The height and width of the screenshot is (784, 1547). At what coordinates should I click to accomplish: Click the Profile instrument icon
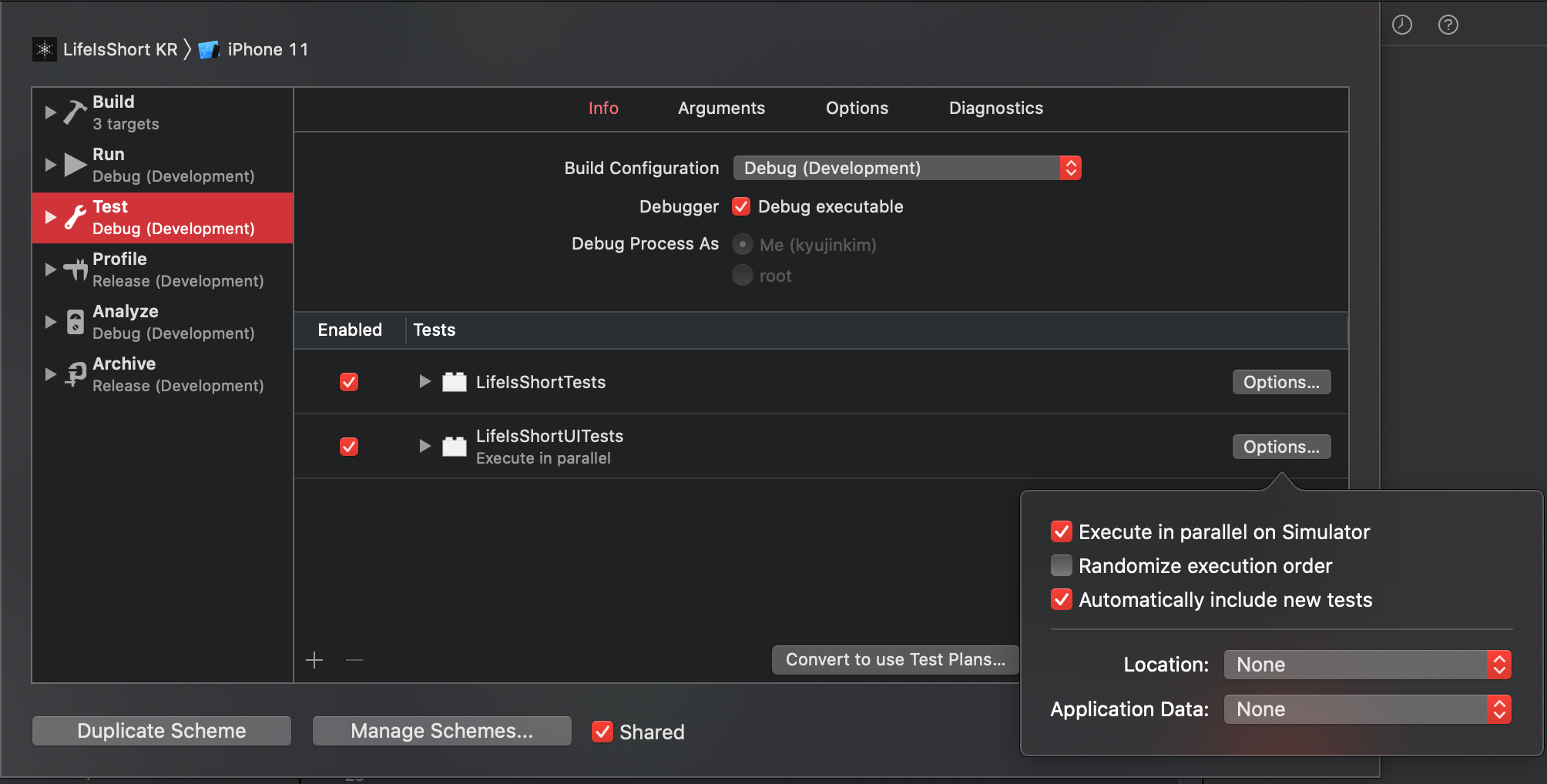(x=75, y=270)
